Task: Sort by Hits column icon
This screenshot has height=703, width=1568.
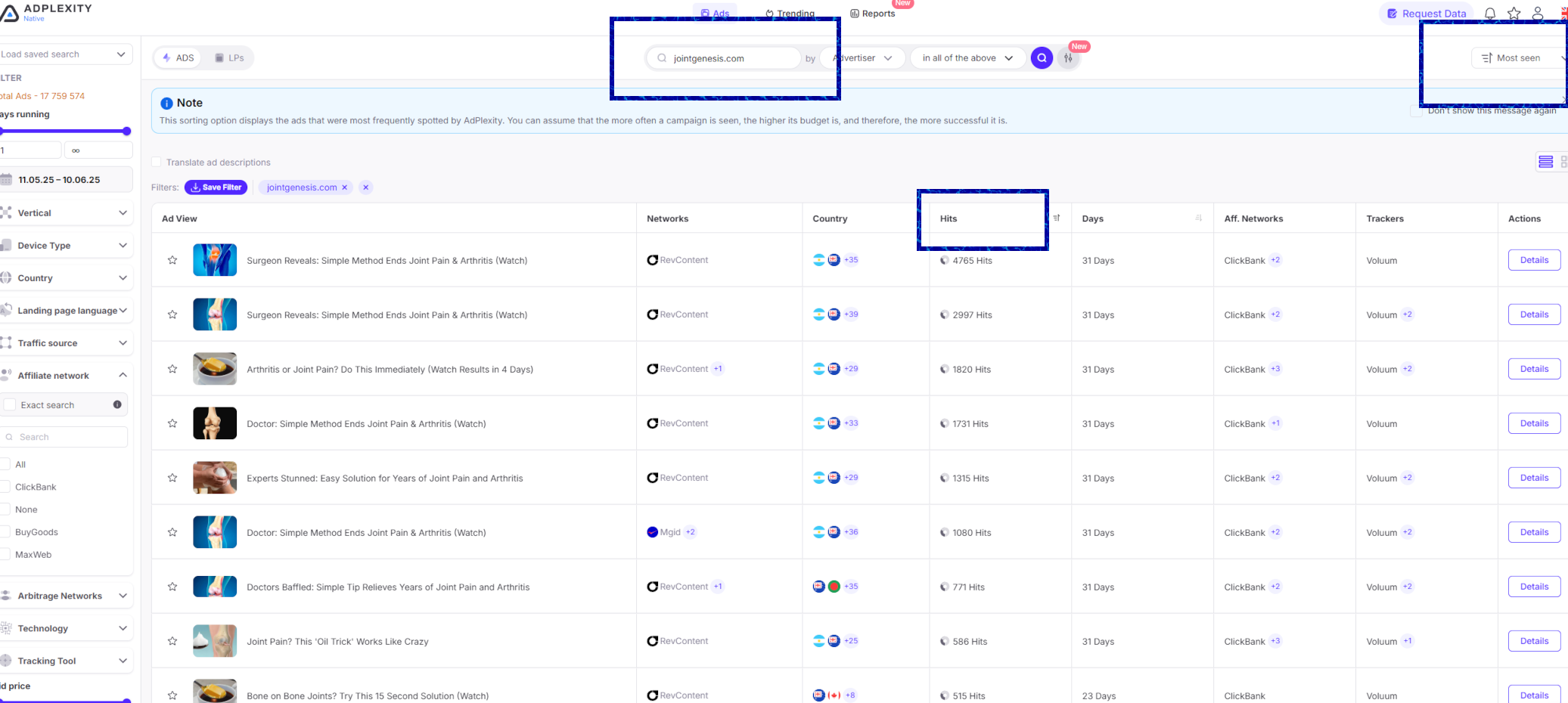Action: (x=1057, y=218)
